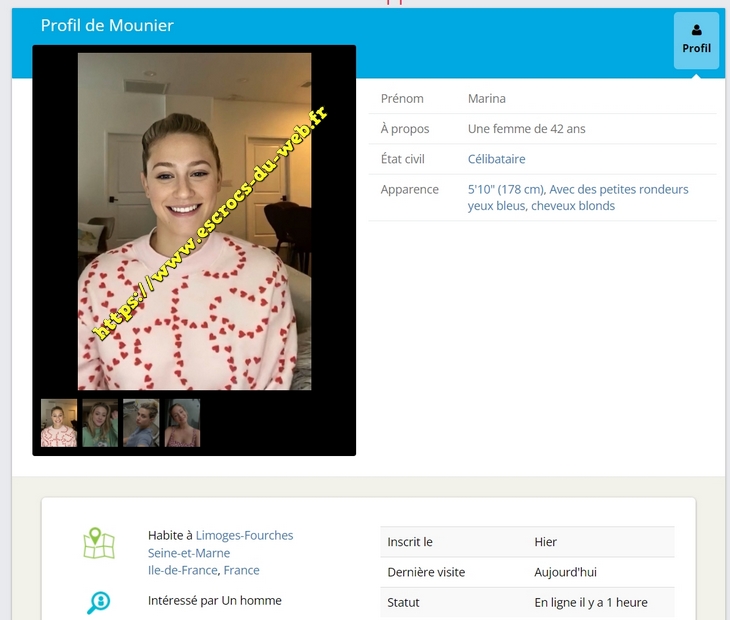Click the Dernière visite table row
Viewport: 730px width, 620px height.
pyautogui.click(x=527, y=572)
